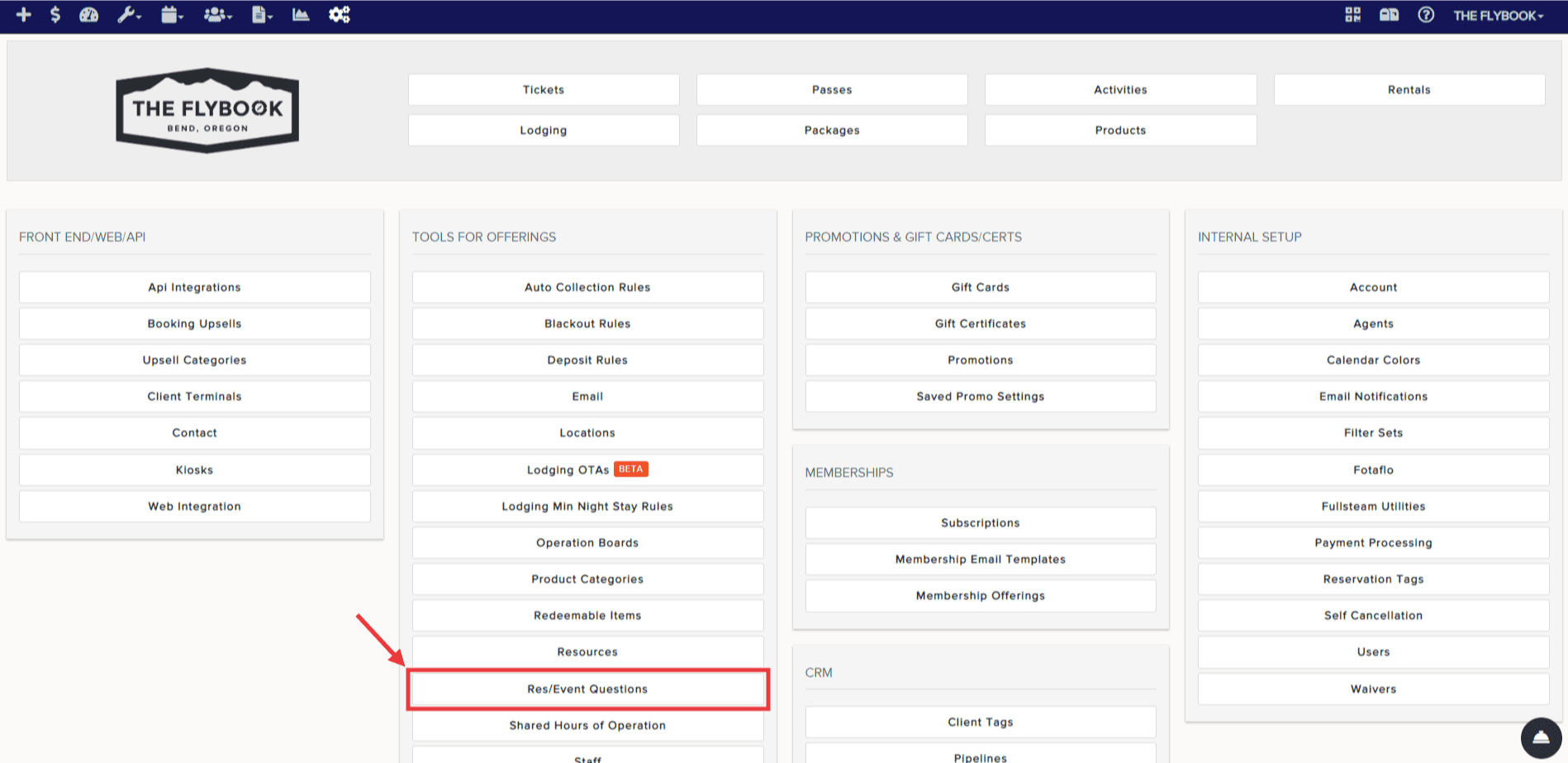Open Deposit Rules
The height and width of the screenshot is (763, 1568).
587,360
